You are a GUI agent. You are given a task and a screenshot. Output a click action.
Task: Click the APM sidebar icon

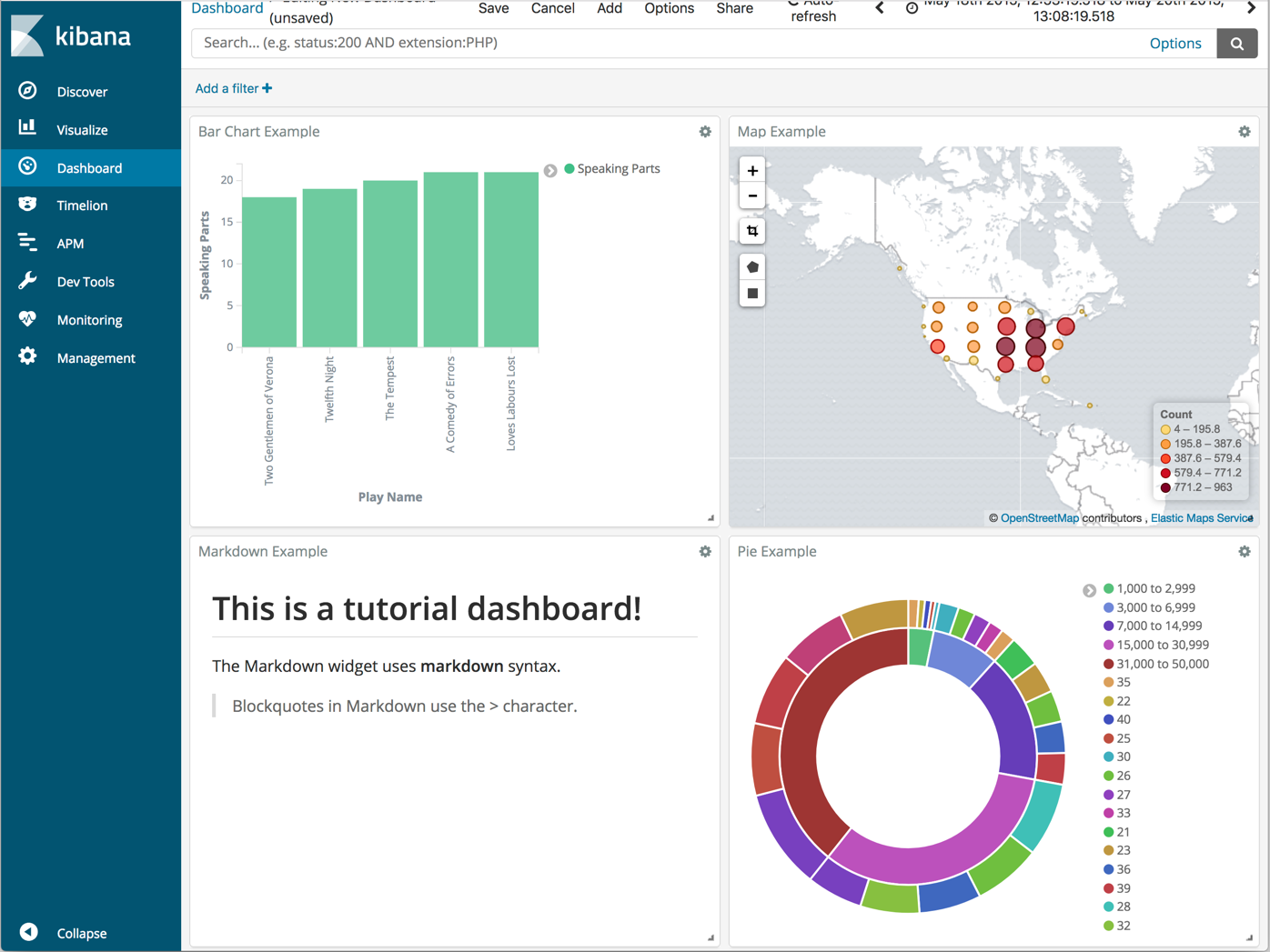[x=28, y=243]
